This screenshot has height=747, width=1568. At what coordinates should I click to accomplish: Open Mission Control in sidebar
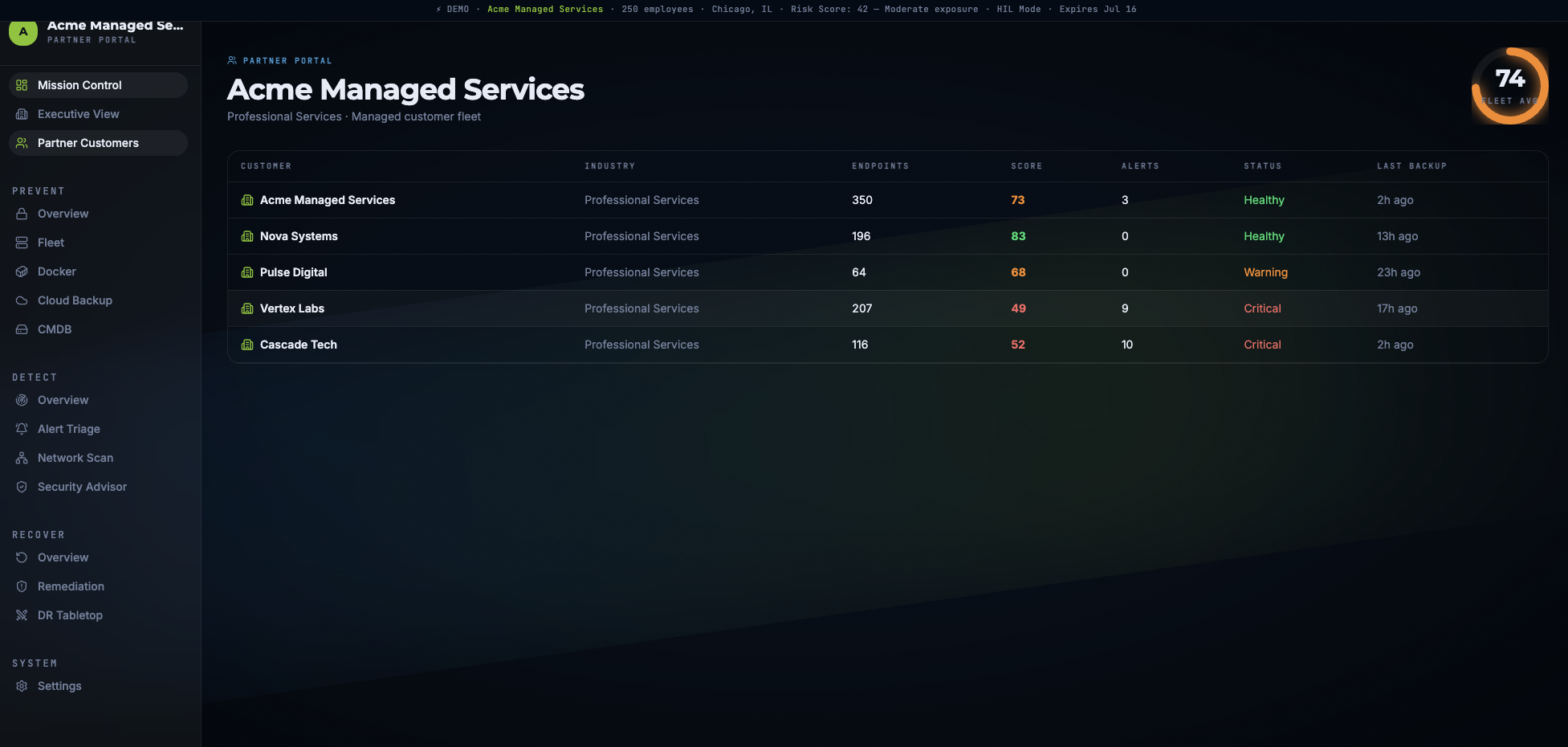[98, 85]
